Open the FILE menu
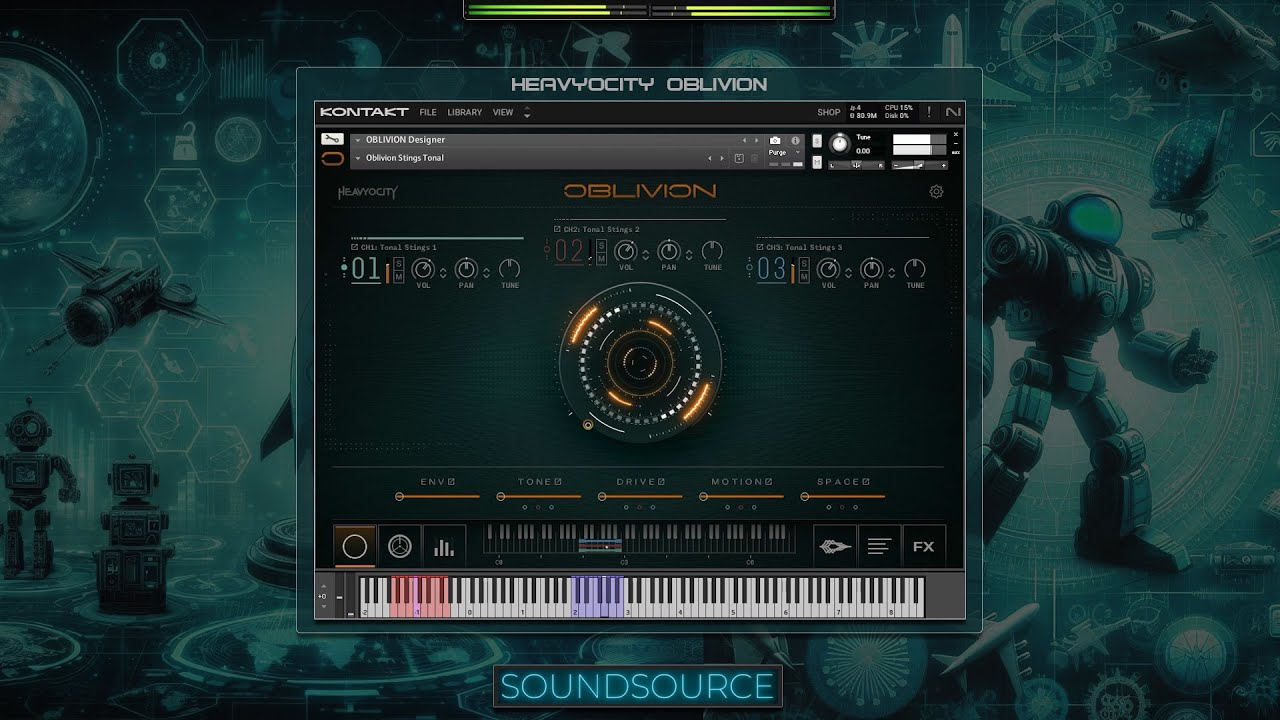This screenshot has height=720, width=1280. coord(428,112)
